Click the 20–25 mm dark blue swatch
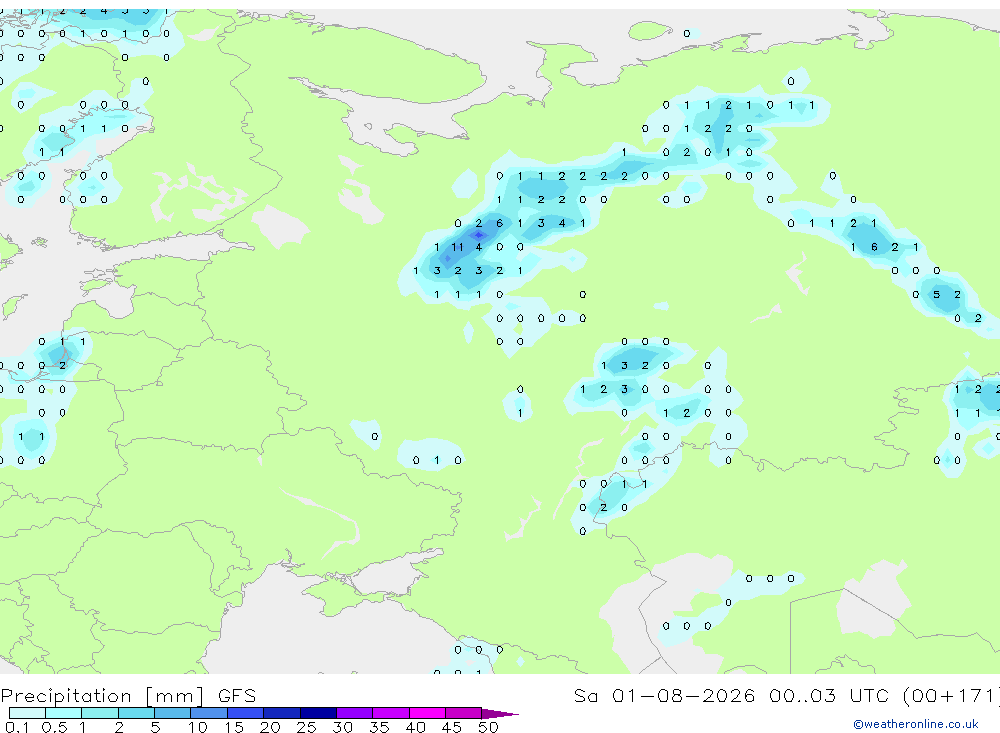The image size is (1000, 733). tap(281, 713)
